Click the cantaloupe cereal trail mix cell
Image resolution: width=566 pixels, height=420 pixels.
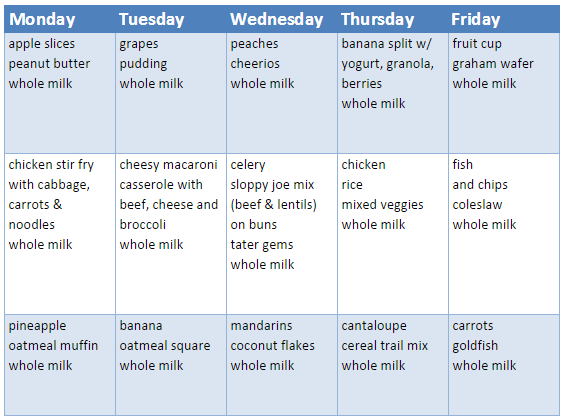[393, 365]
